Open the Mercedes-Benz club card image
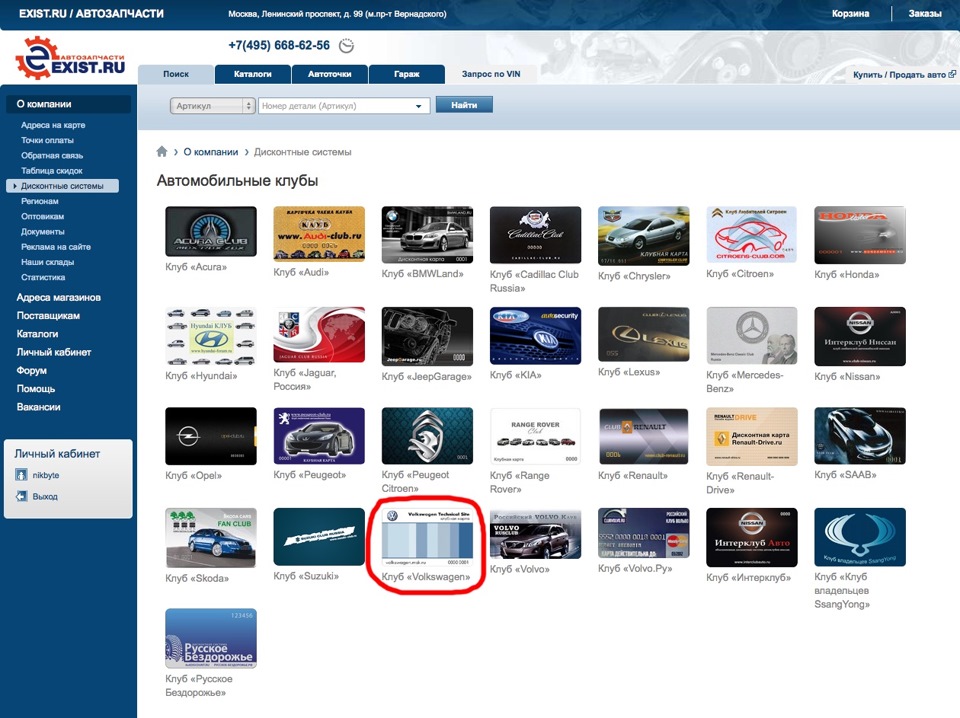This screenshot has height=718, width=960. click(752, 335)
